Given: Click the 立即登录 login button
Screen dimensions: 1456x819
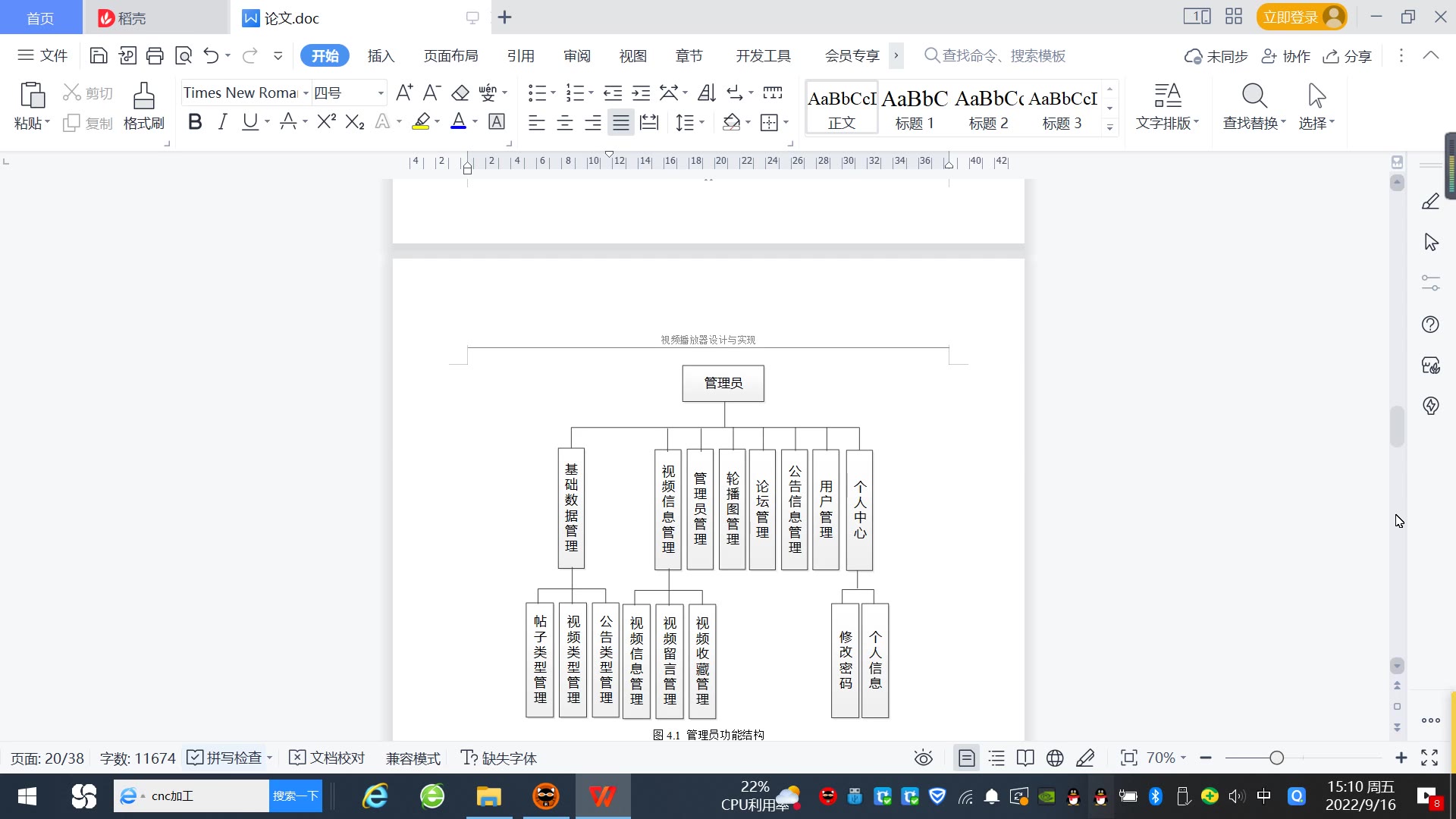Looking at the screenshot, I should click(x=1291, y=17).
